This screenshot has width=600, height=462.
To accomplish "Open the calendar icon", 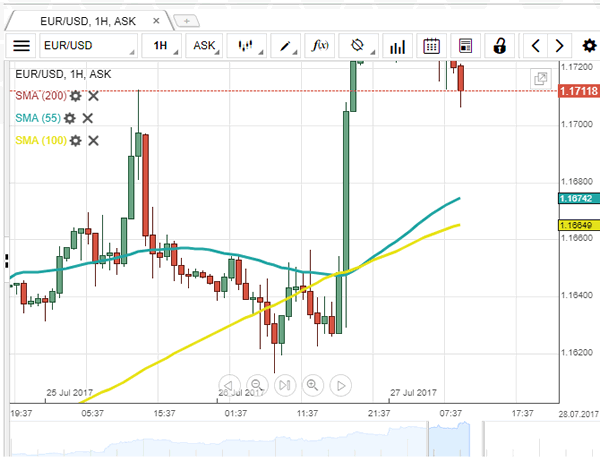I will click(431, 46).
